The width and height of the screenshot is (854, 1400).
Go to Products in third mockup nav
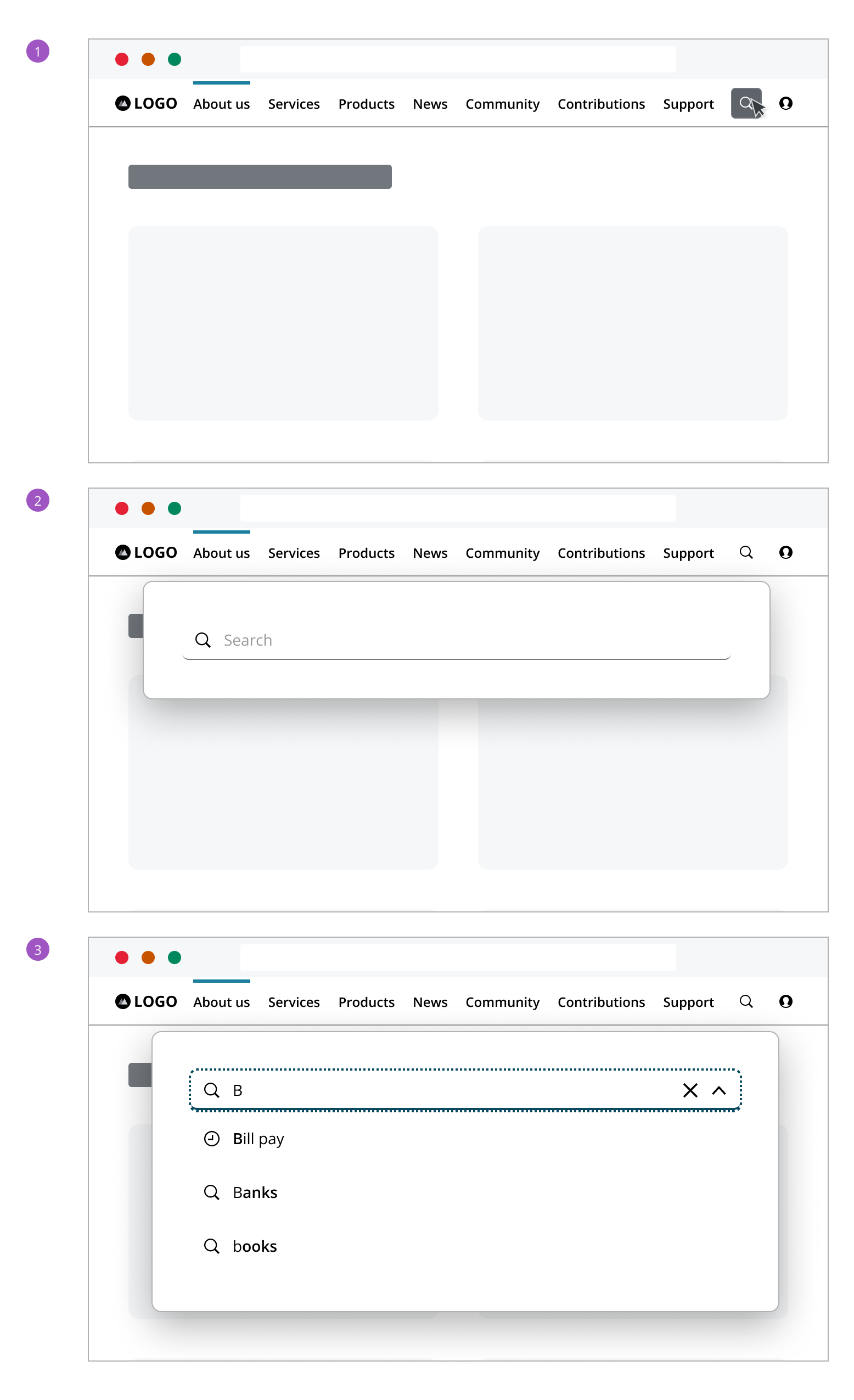(x=366, y=1002)
